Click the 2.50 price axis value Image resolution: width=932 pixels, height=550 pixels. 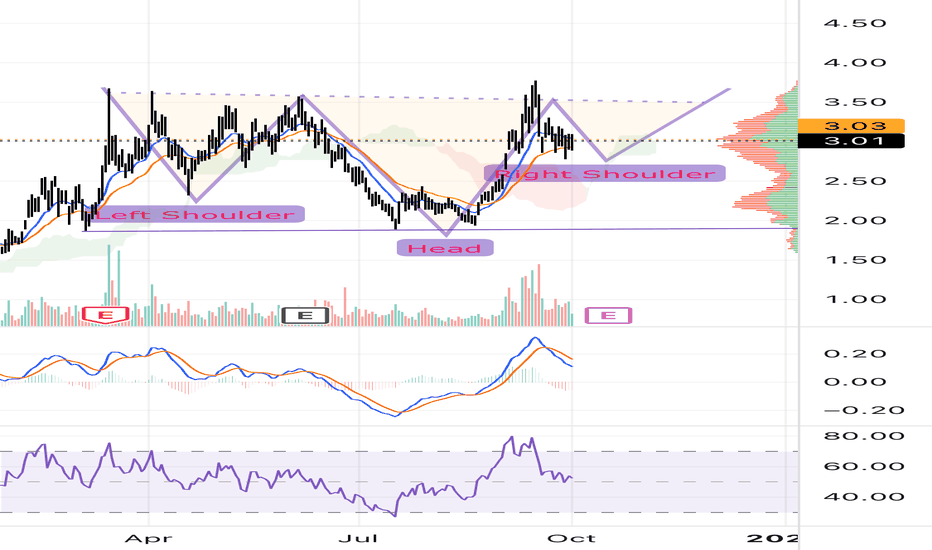(855, 181)
